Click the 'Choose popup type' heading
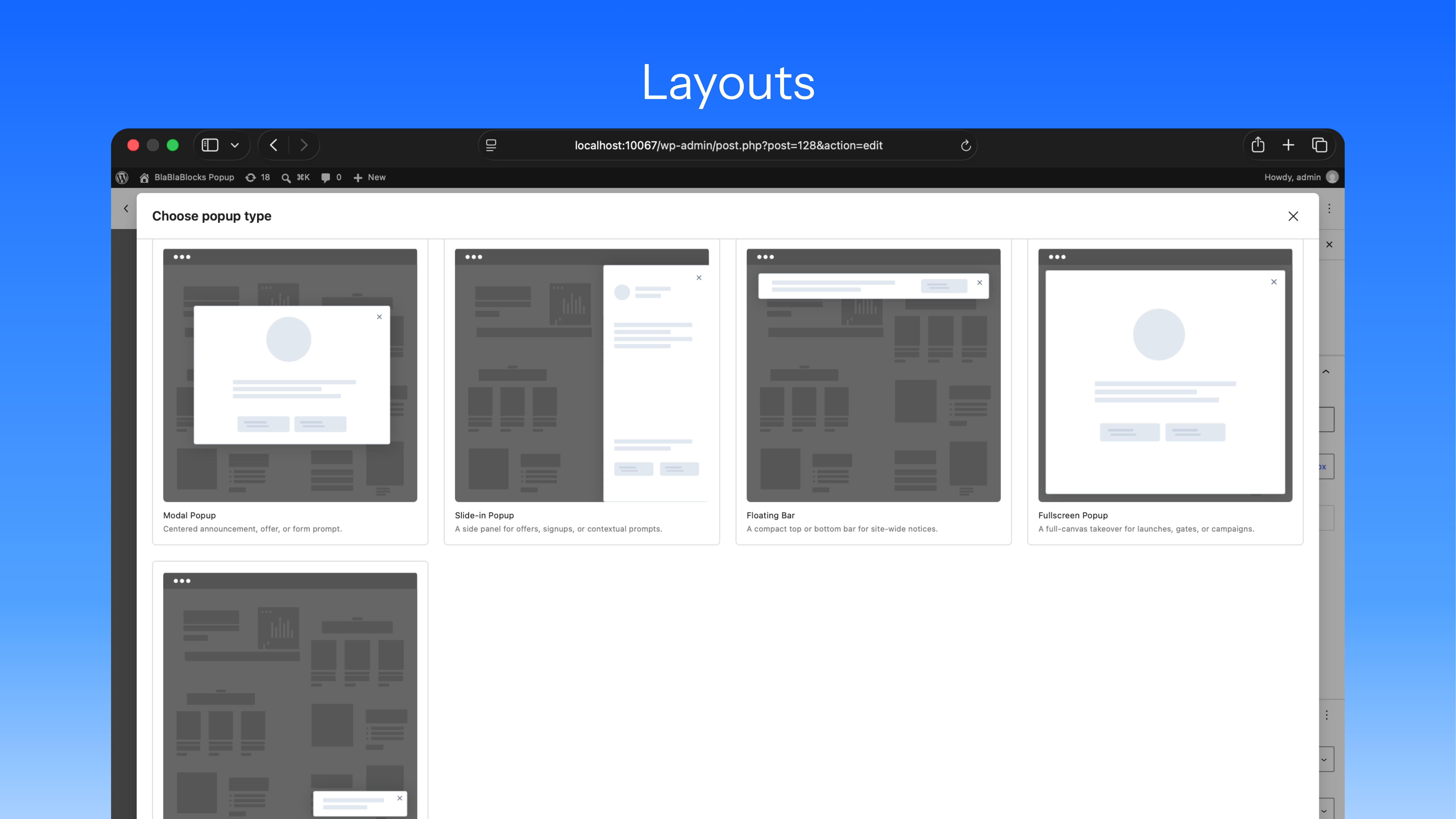 coord(211,216)
